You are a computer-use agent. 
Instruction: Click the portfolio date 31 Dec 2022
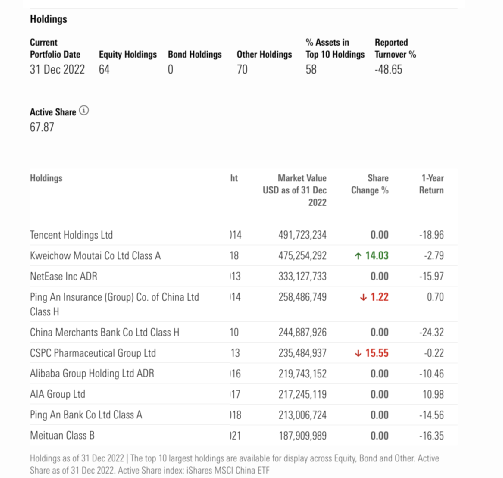[x=57, y=69]
